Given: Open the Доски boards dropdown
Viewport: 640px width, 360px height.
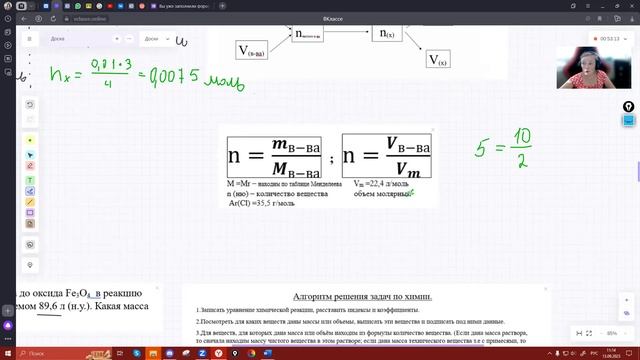Looking at the screenshot, I should point(157,39).
